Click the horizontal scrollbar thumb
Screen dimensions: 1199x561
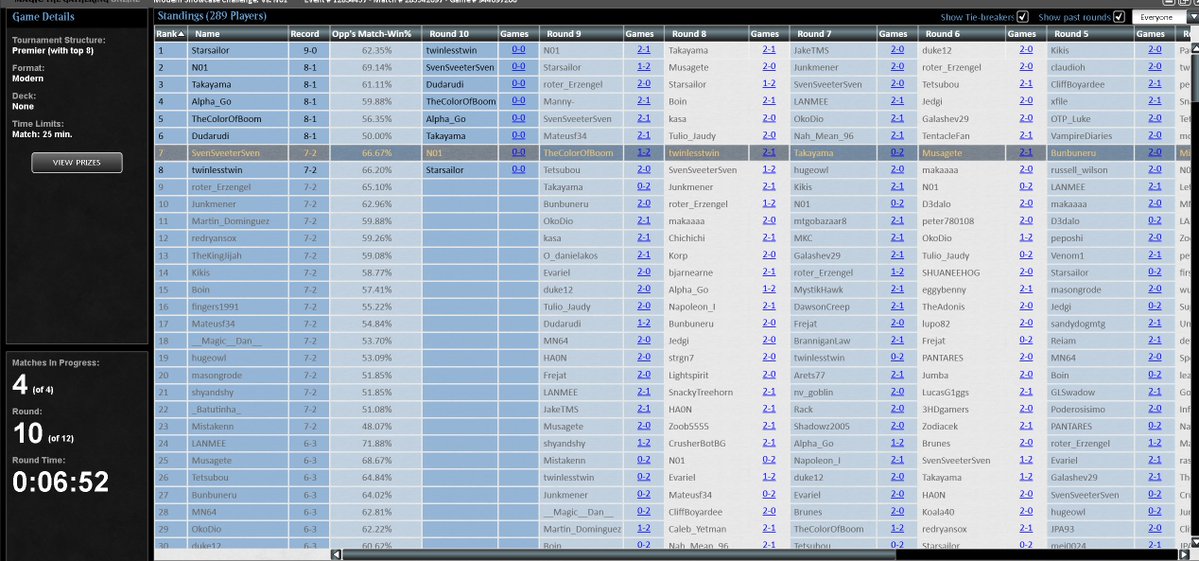618,554
